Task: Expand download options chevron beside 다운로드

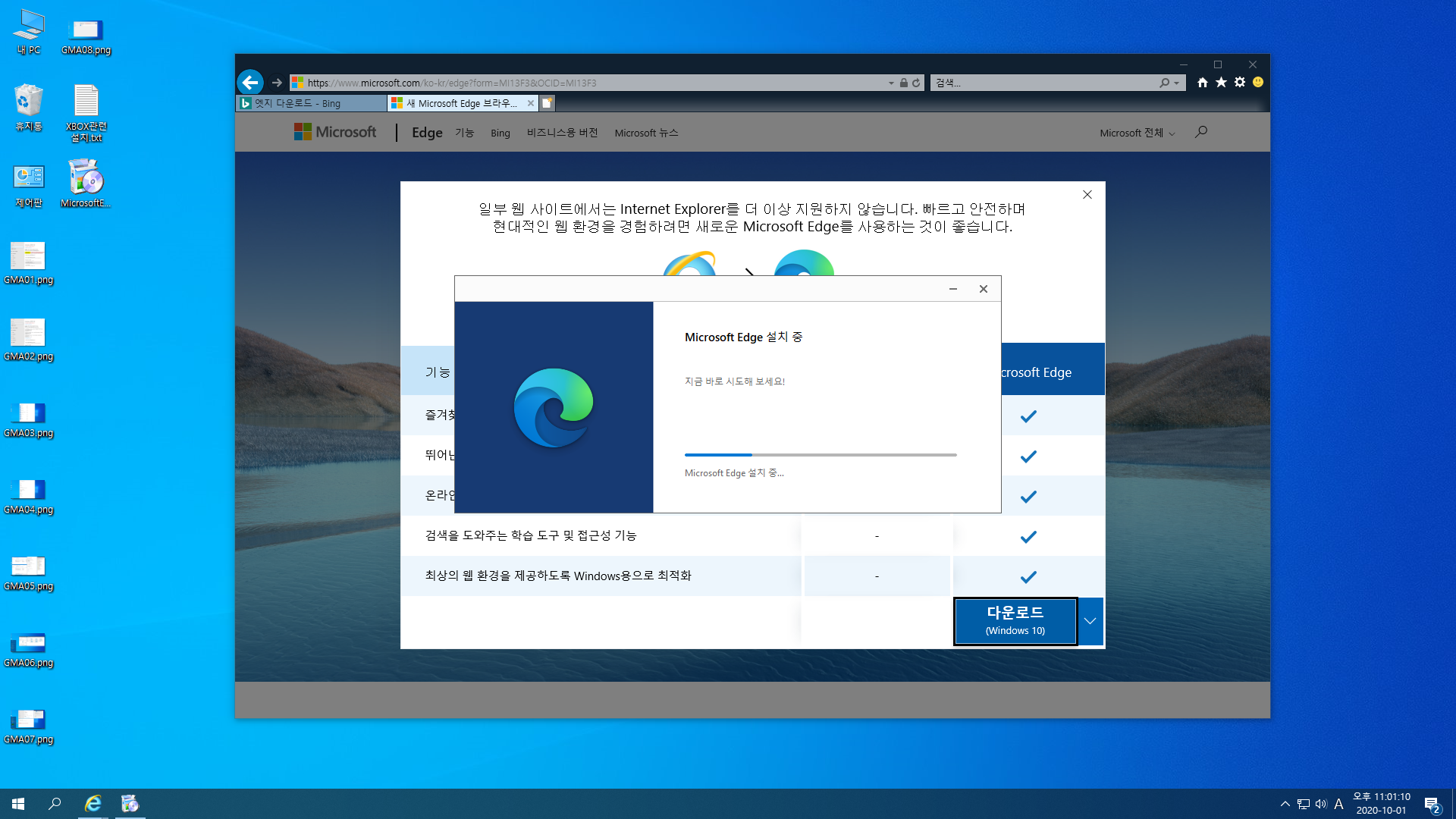Action: click(x=1090, y=621)
